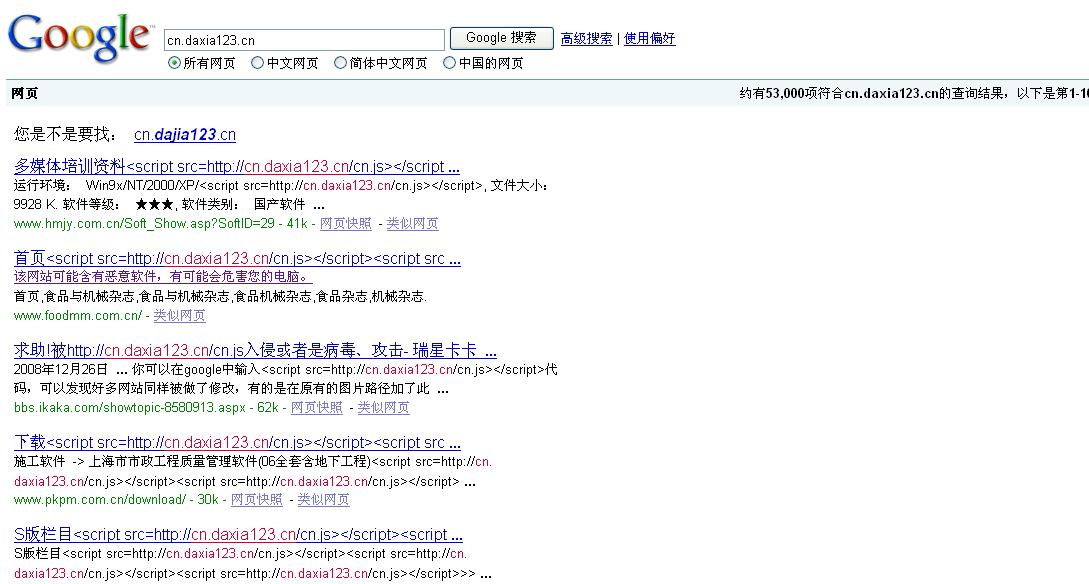Click the snippet date 2008年12月26日

point(61,369)
